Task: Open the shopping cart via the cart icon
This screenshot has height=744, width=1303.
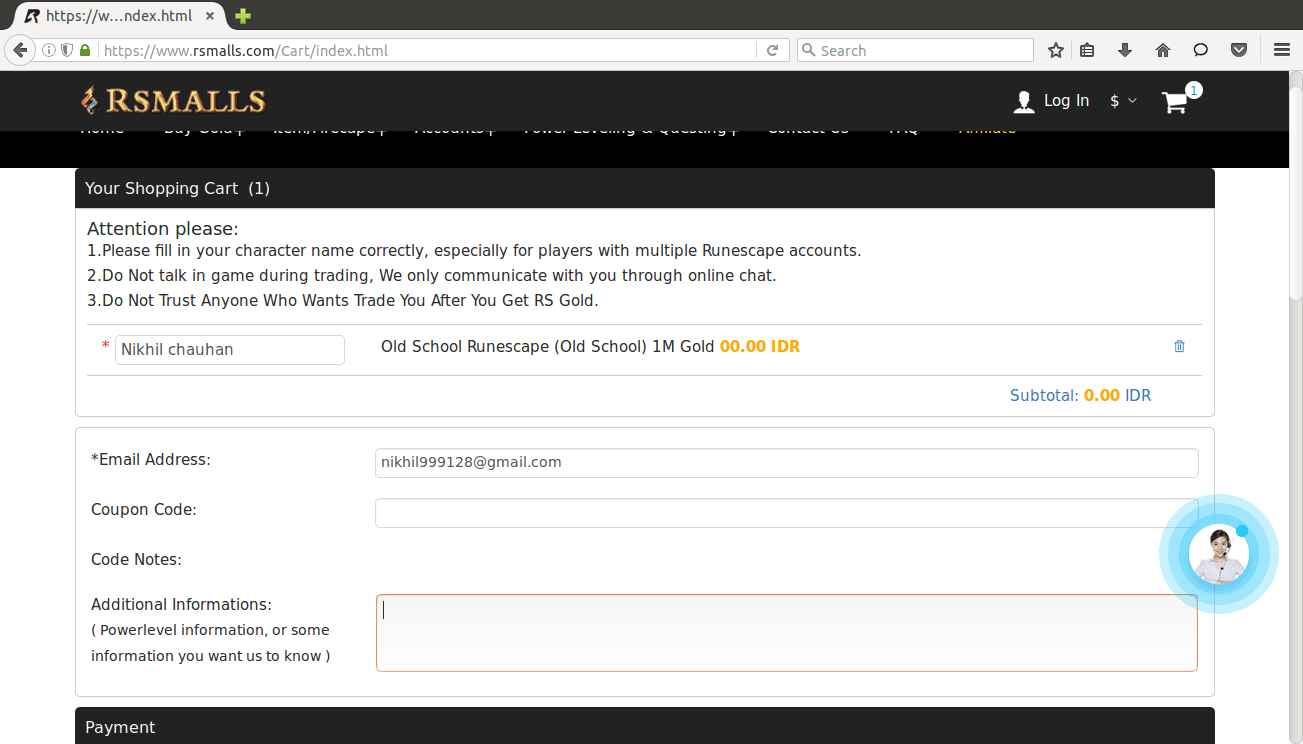Action: pos(1175,101)
